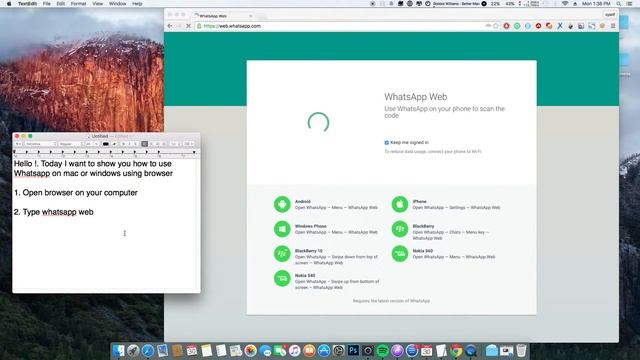
Task: Open line spacing dropdown in TextEdit
Action: click(174, 144)
